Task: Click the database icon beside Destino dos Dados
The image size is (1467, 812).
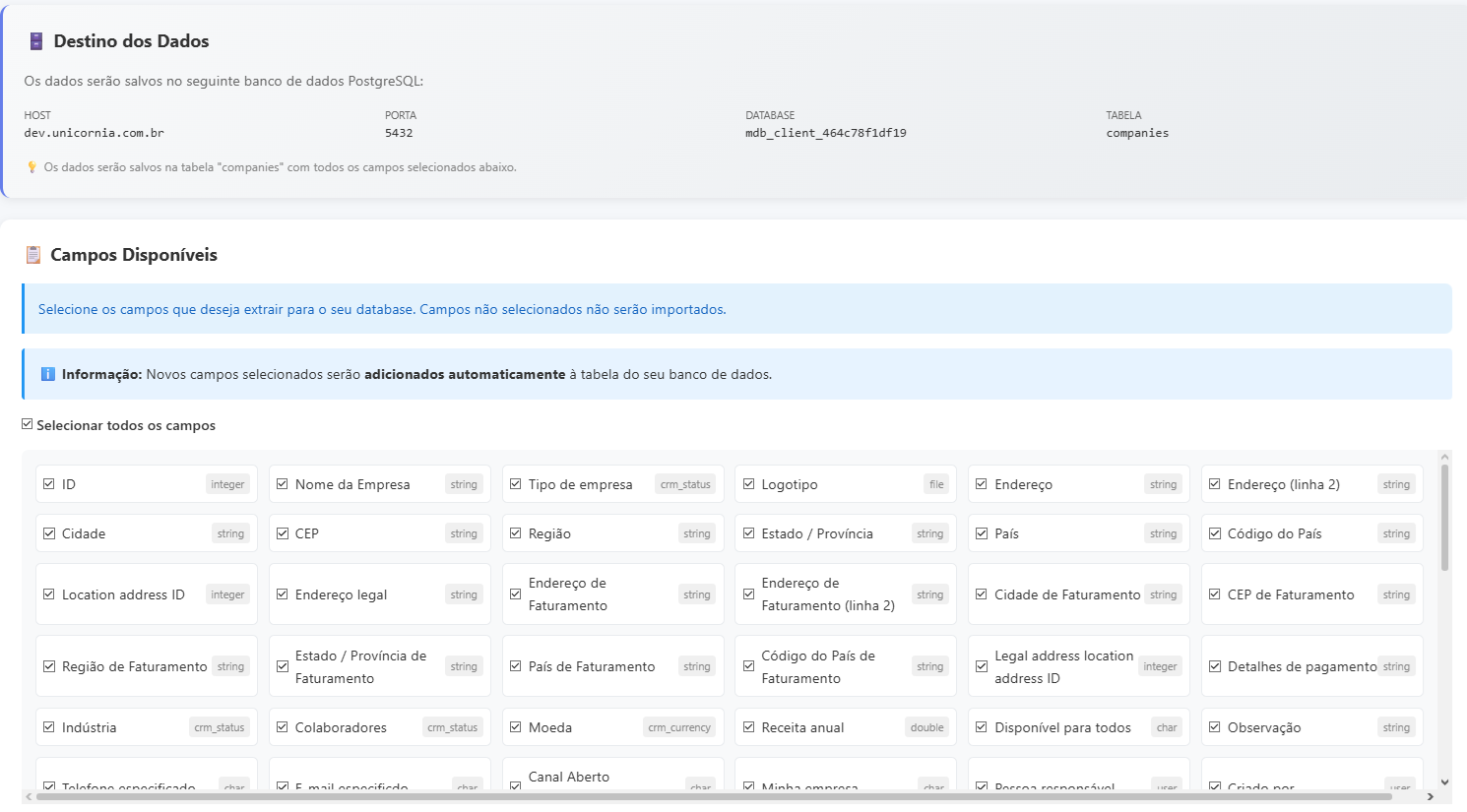Action: point(35,41)
